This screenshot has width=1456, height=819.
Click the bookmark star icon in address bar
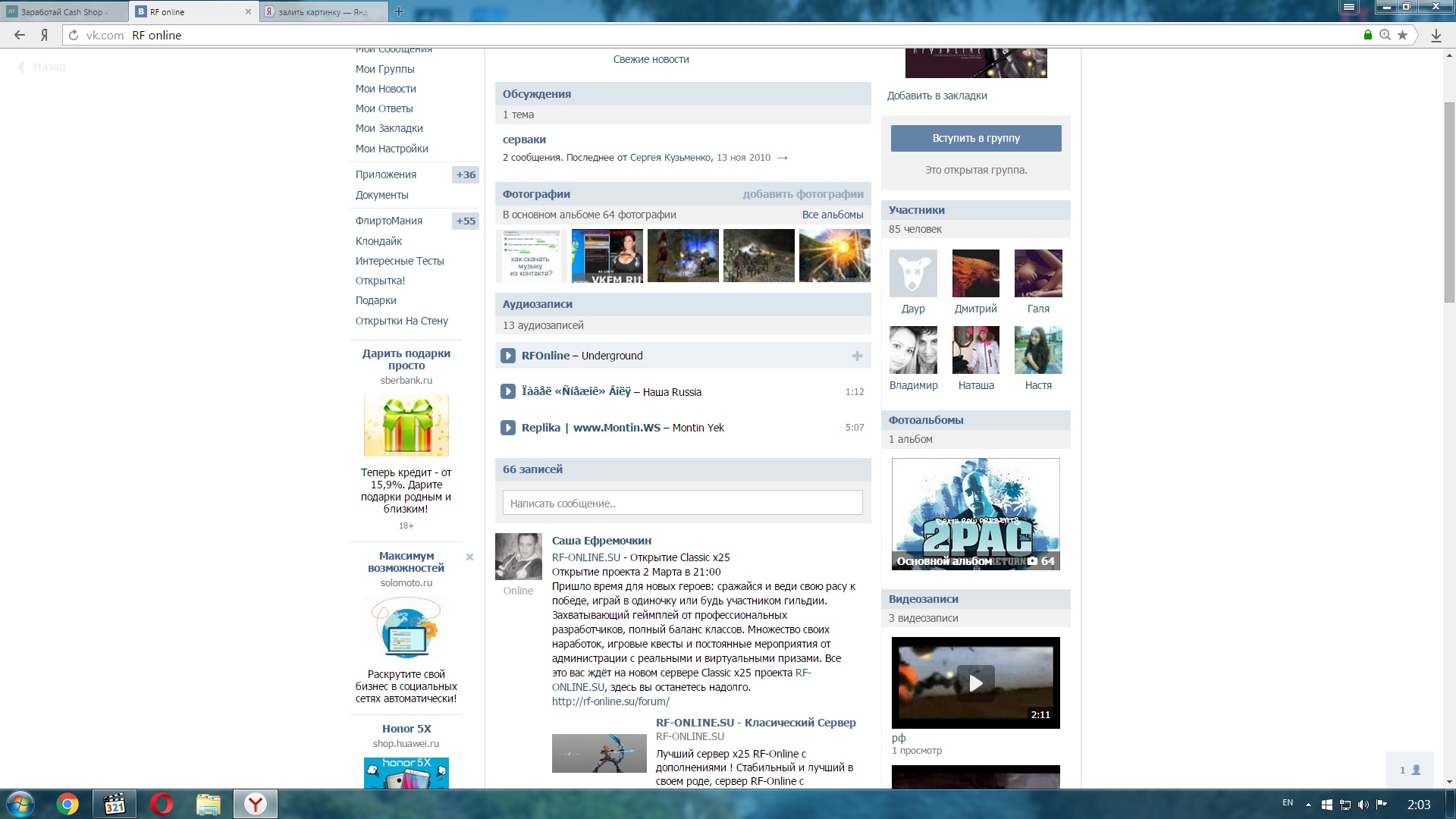point(1402,35)
